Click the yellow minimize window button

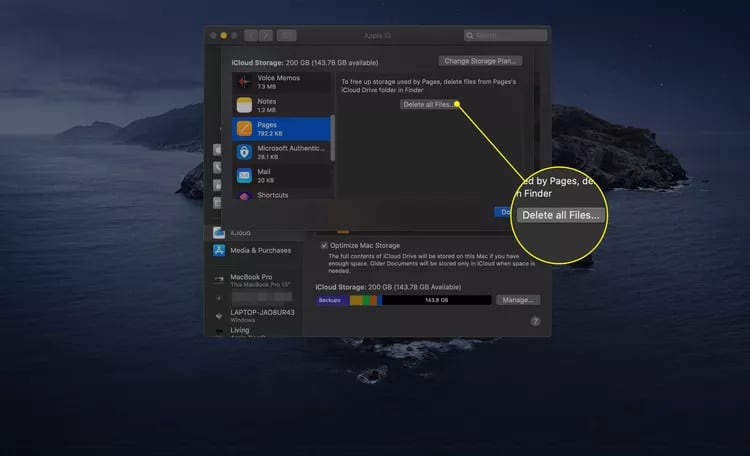(223, 35)
